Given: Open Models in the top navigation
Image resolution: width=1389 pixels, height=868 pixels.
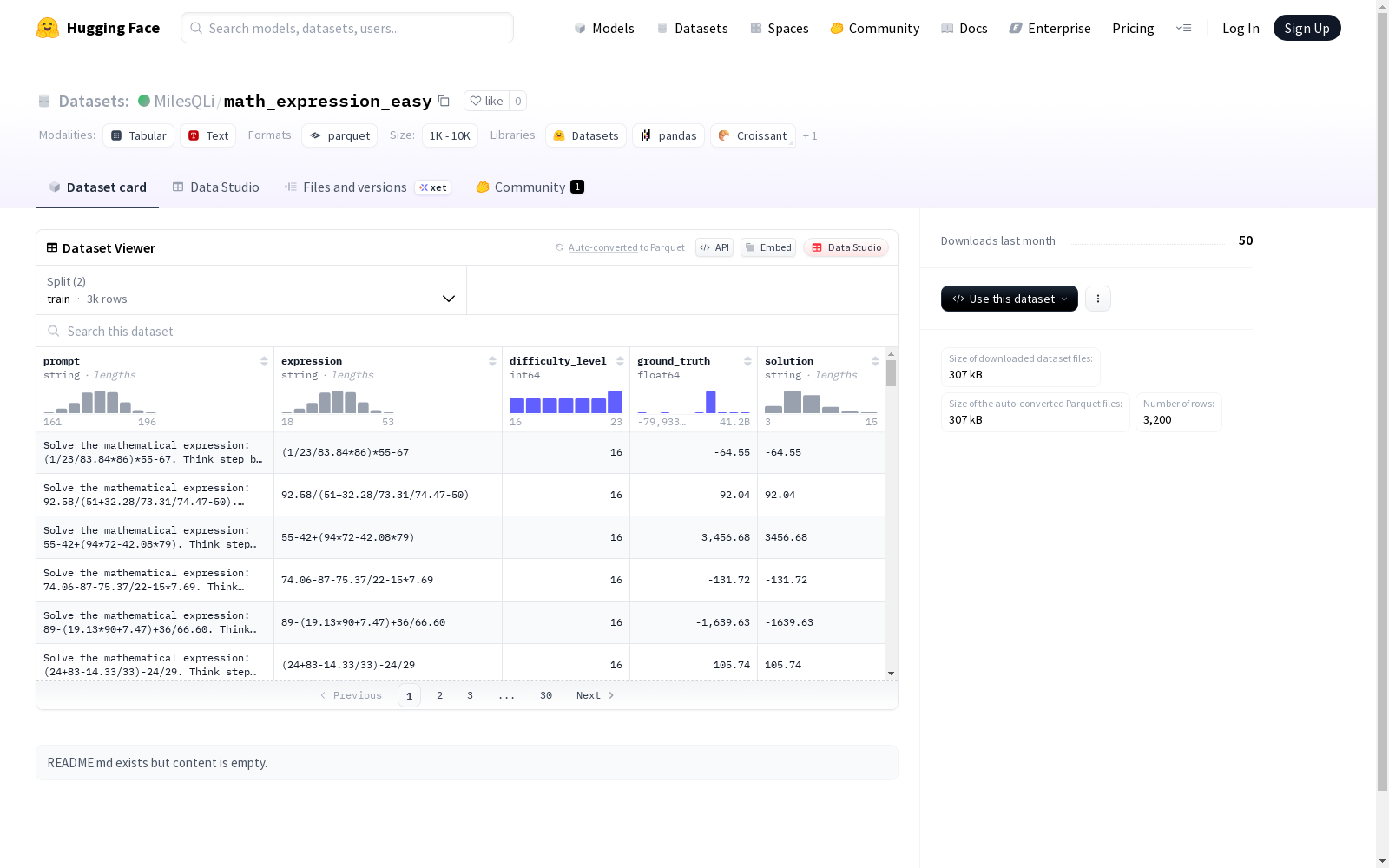Looking at the screenshot, I should point(604,28).
